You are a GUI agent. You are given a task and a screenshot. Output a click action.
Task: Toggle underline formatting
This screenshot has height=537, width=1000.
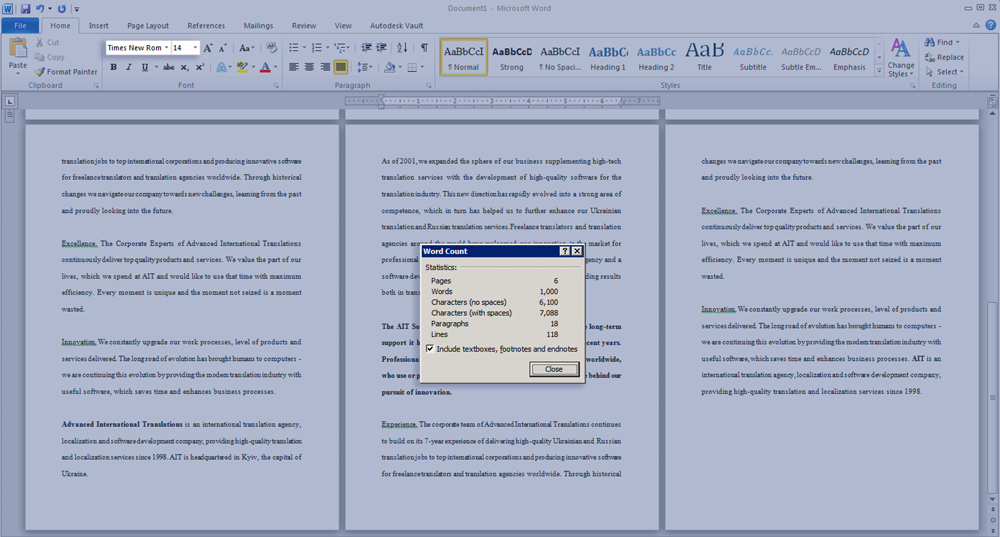click(145, 67)
